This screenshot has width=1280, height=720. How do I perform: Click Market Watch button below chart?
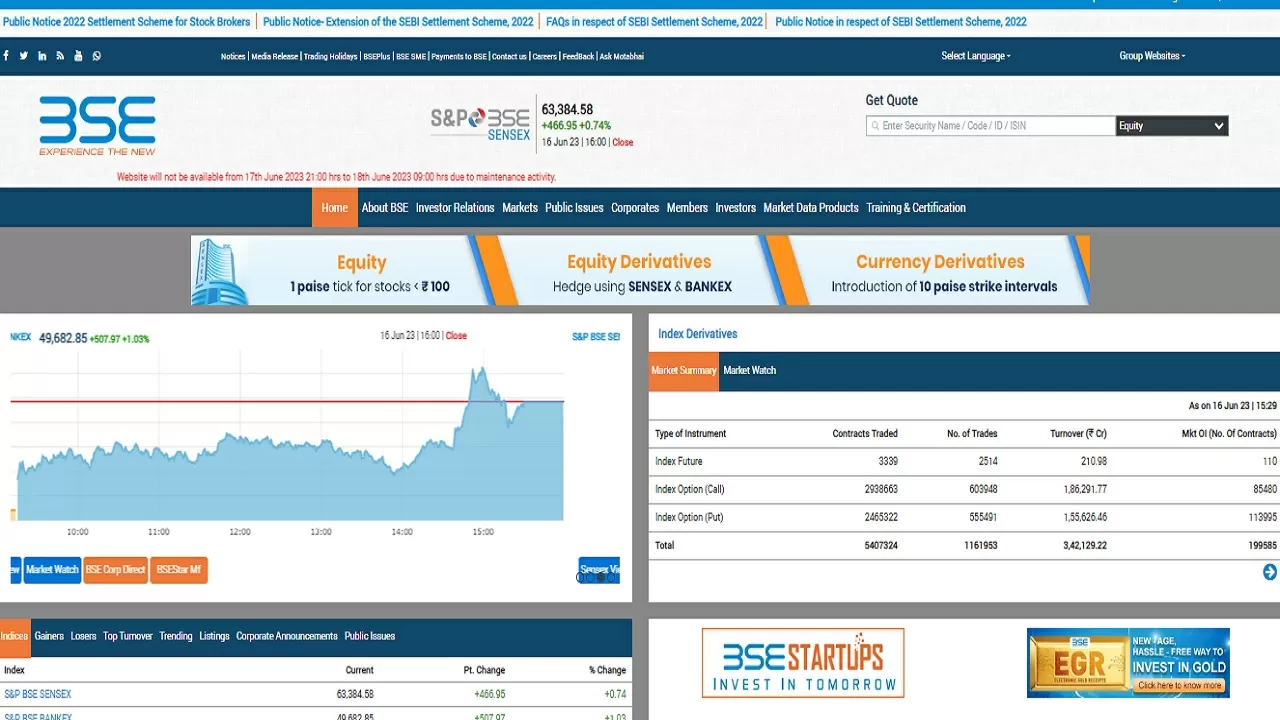tap(52, 570)
